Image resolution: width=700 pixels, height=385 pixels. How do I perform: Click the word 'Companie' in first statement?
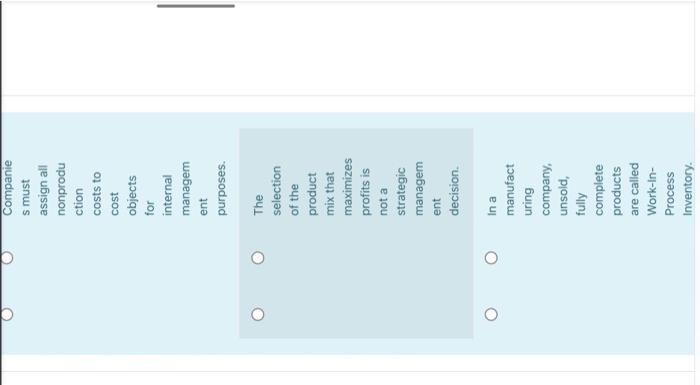click(7, 188)
